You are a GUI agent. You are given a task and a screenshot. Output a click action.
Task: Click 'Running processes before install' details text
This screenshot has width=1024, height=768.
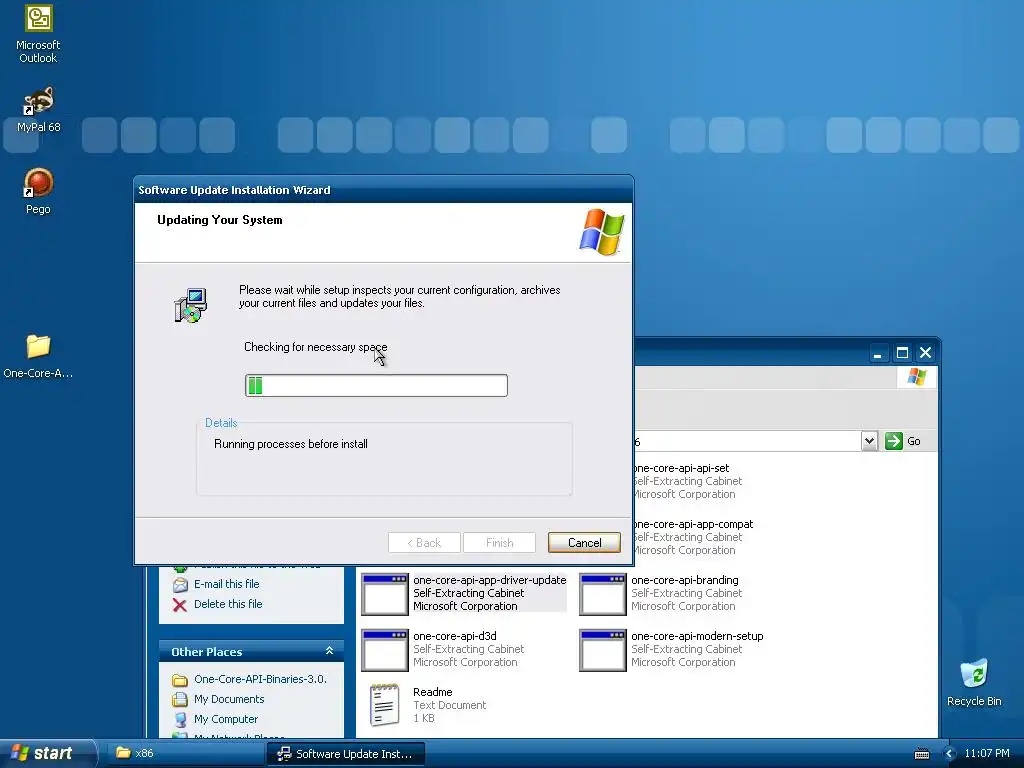coord(291,444)
